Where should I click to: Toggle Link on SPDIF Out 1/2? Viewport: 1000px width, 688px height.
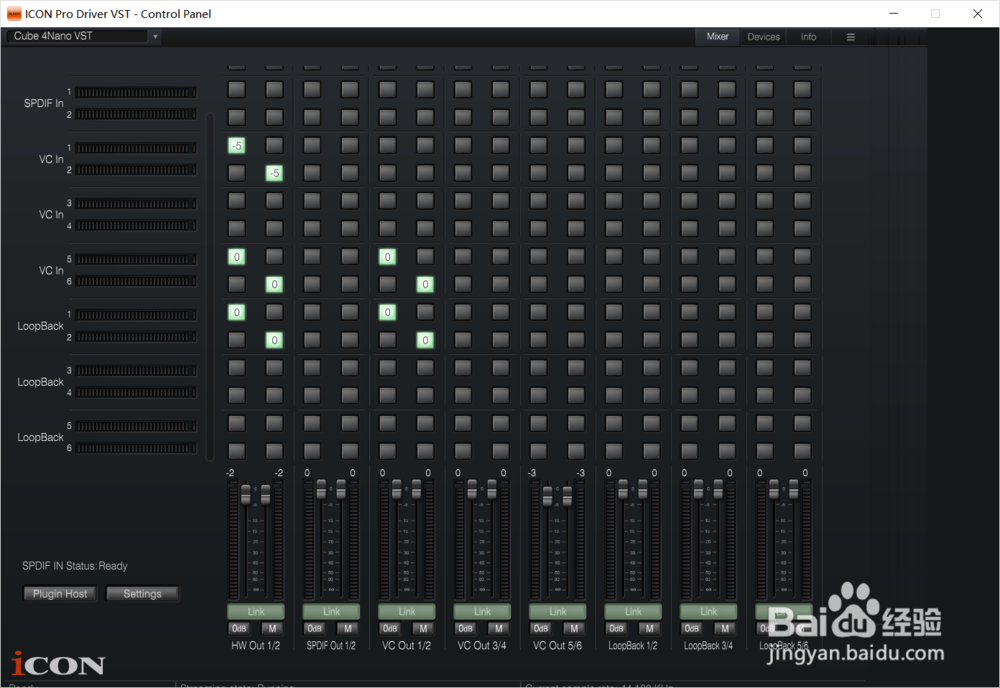click(x=331, y=611)
